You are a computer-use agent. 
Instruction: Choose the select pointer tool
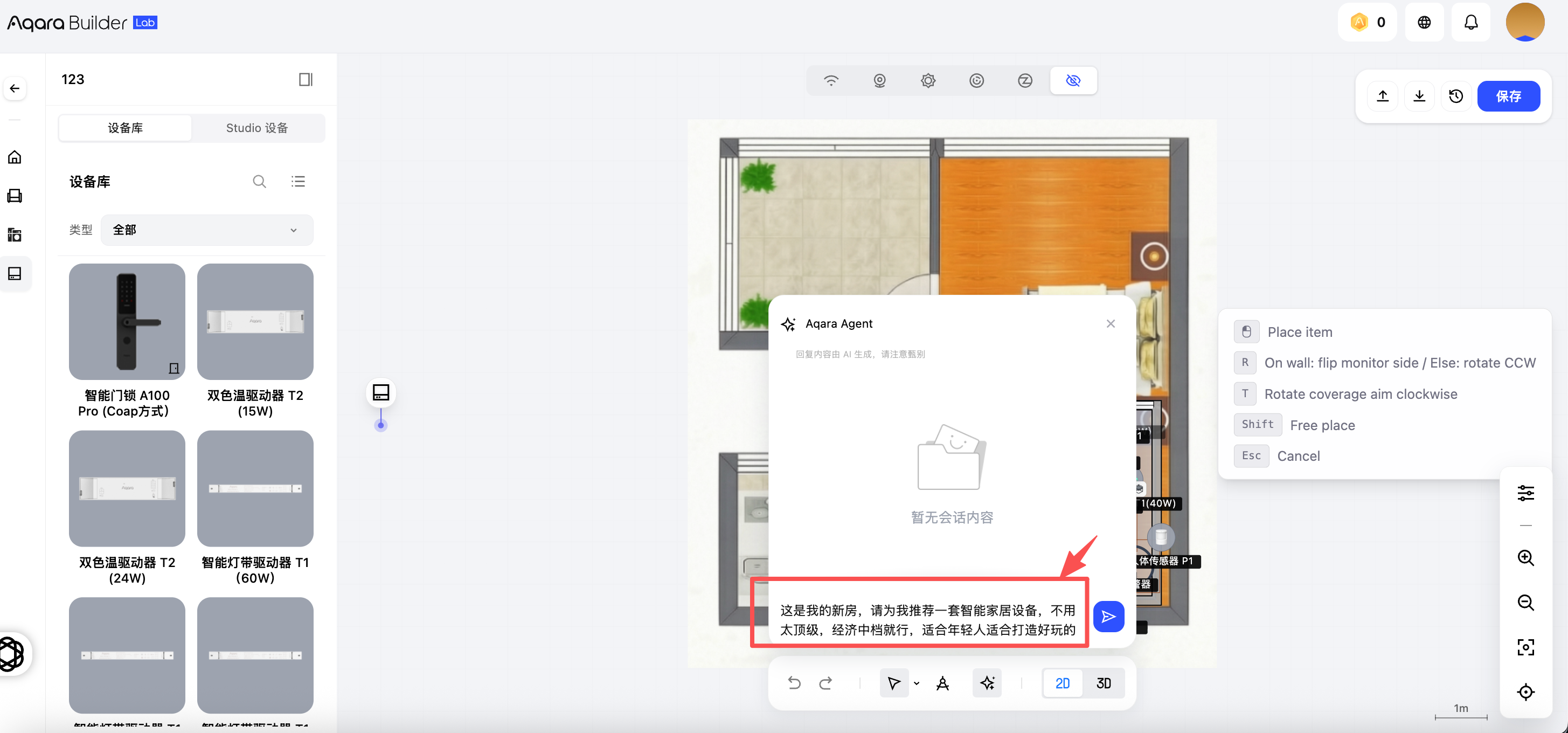coord(893,683)
